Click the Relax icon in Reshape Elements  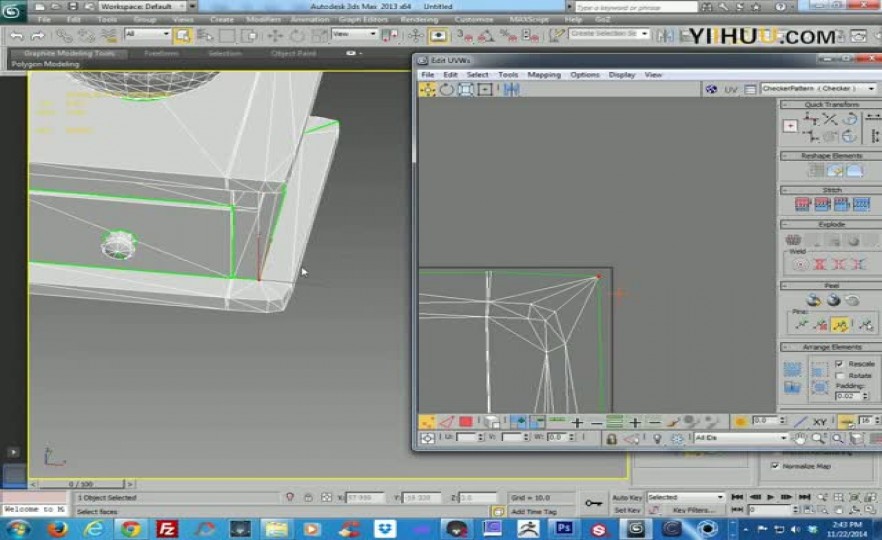[854, 170]
